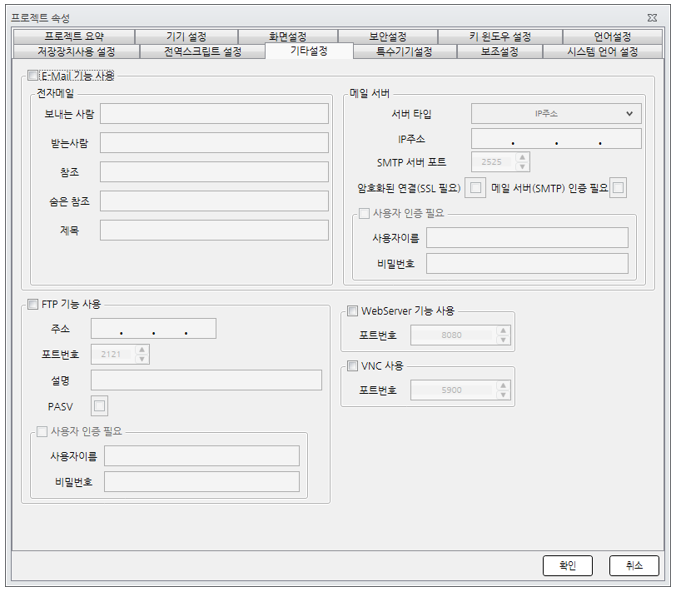Image resolution: width=676 pixels, height=593 pixels.
Task: Confirm with the 확인 button
Action: [x=567, y=565]
